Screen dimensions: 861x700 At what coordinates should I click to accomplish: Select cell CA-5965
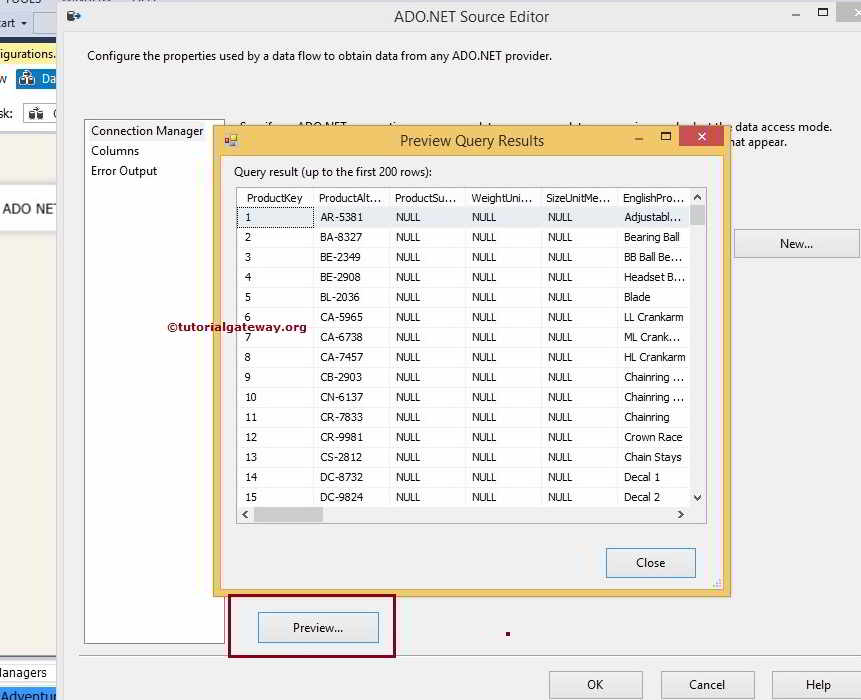tap(351, 317)
